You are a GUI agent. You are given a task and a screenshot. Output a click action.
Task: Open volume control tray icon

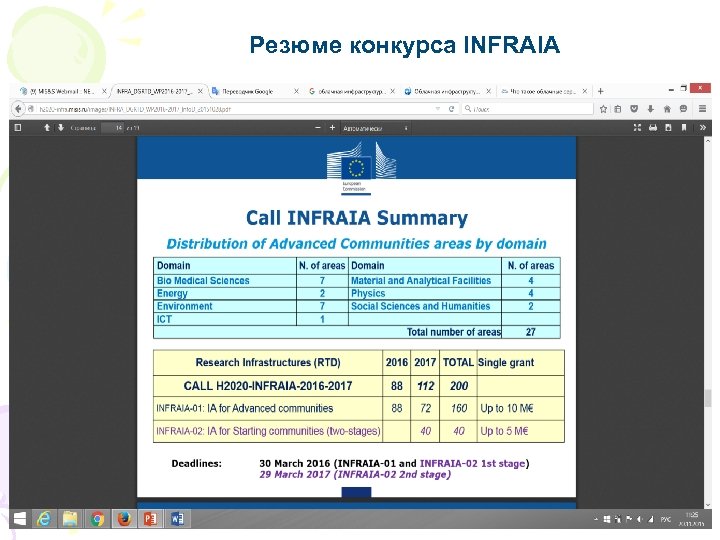pos(639,519)
